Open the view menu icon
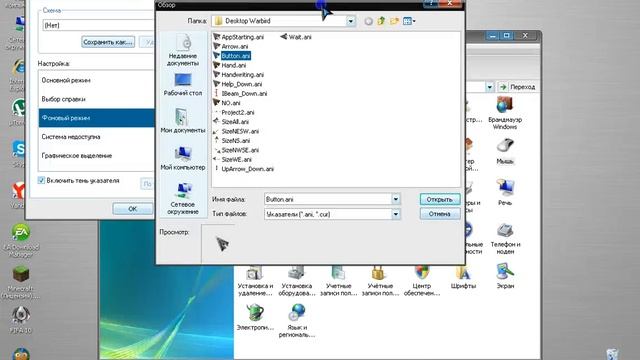Viewport: 640px width, 360px height. point(409,21)
